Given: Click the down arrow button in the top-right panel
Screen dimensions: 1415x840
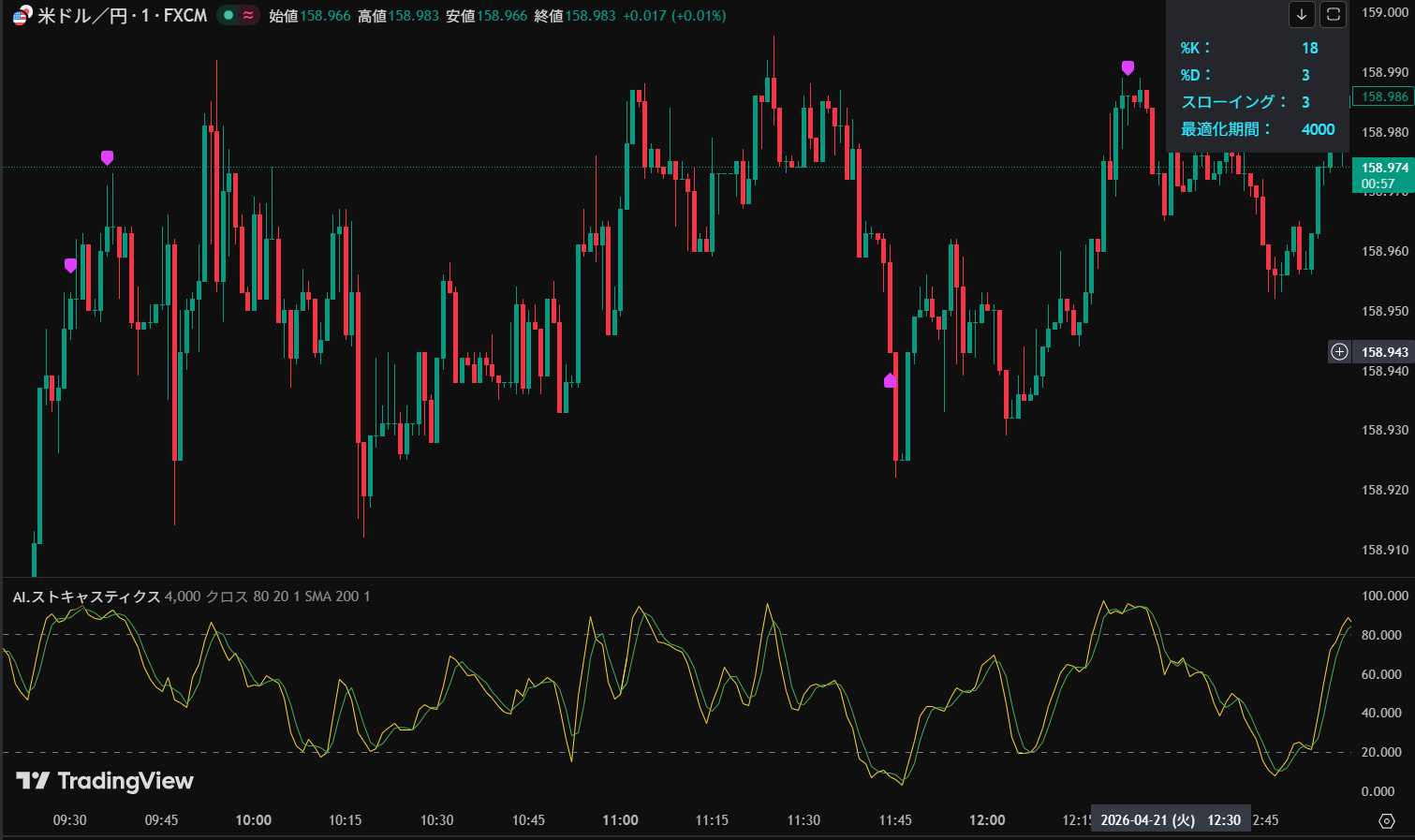Looking at the screenshot, I should [x=1302, y=14].
